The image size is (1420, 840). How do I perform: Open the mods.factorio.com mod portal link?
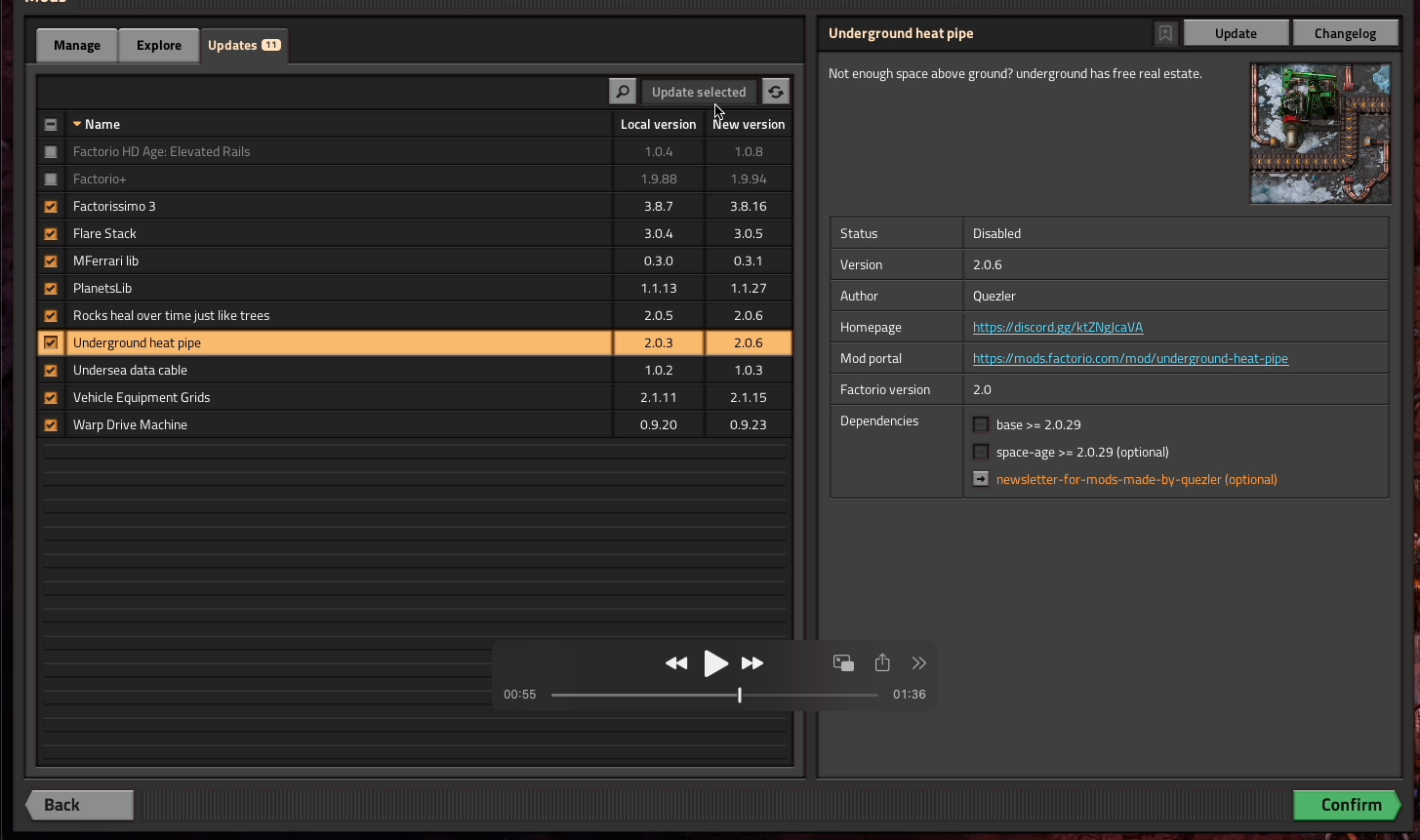coord(1130,358)
